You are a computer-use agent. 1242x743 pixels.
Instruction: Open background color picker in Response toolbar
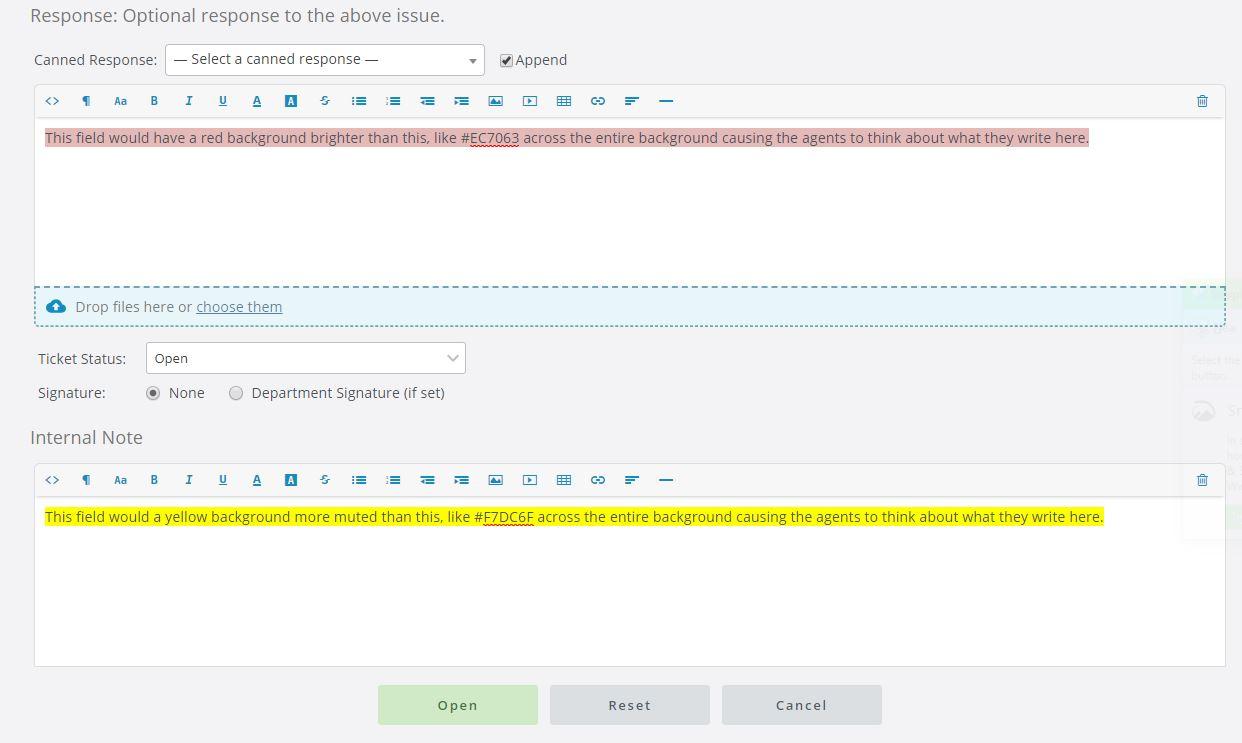291,101
